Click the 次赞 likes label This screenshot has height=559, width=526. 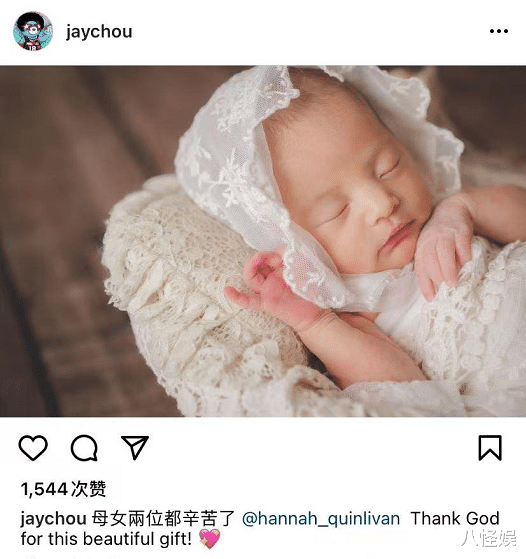(89, 489)
